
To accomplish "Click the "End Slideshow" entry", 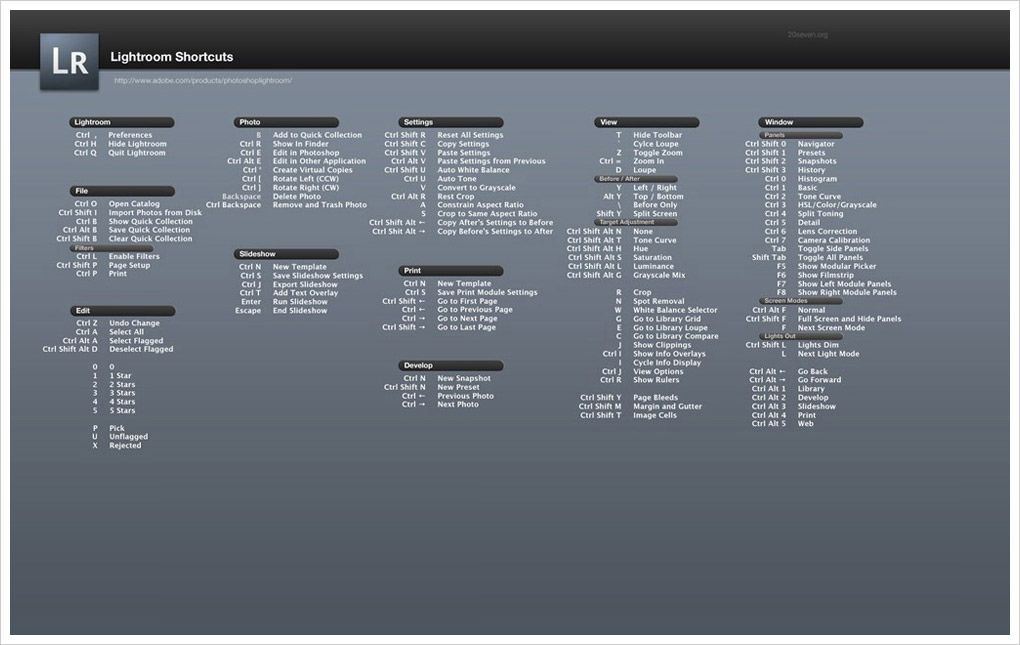I will 300,311.
